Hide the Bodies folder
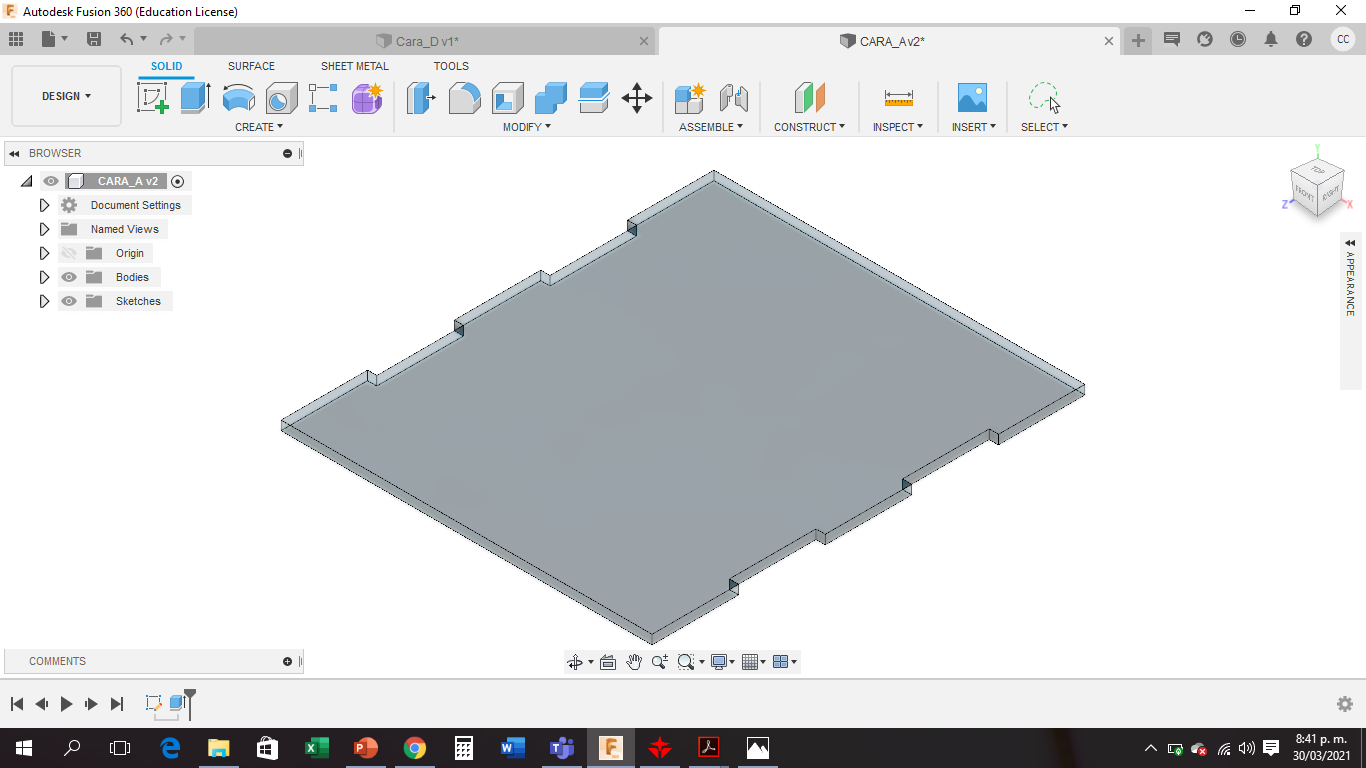The image size is (1366, 768). point(69,277)
